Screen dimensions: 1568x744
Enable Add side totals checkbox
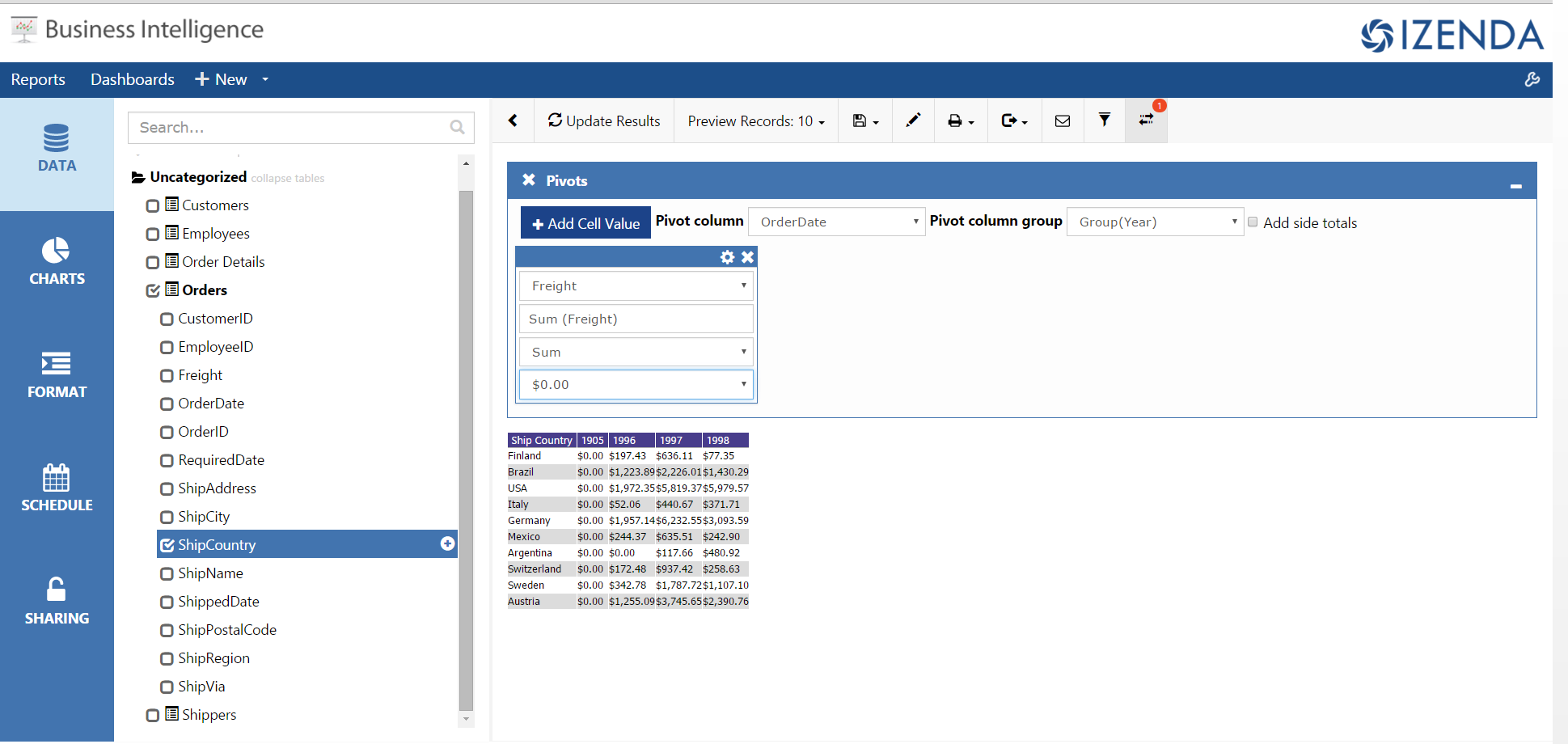click(x=1253, y=222)
